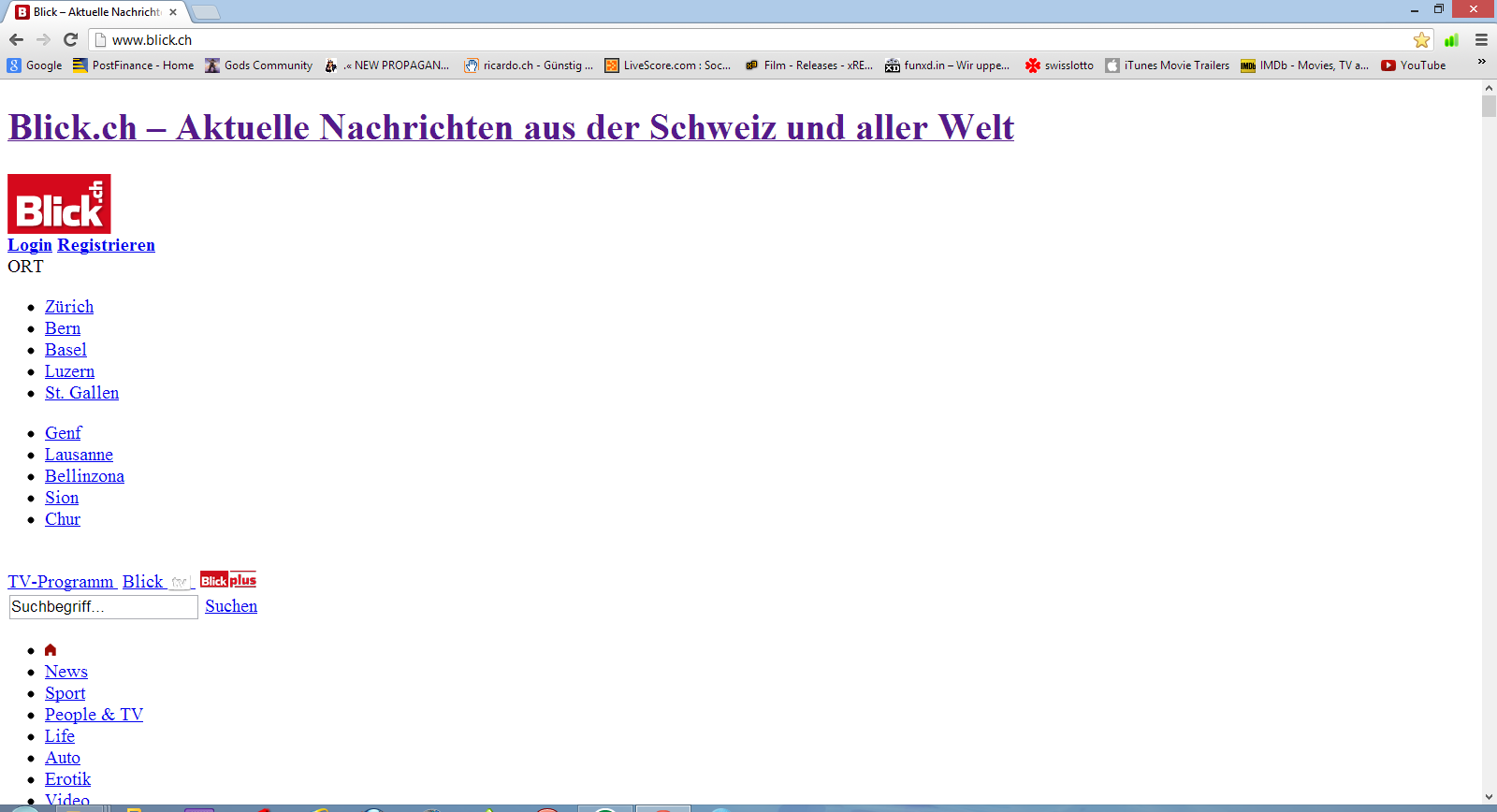1497x812 pixels.
Task: Open the ricardo.ch bookmark
Action: coord(529,65)
